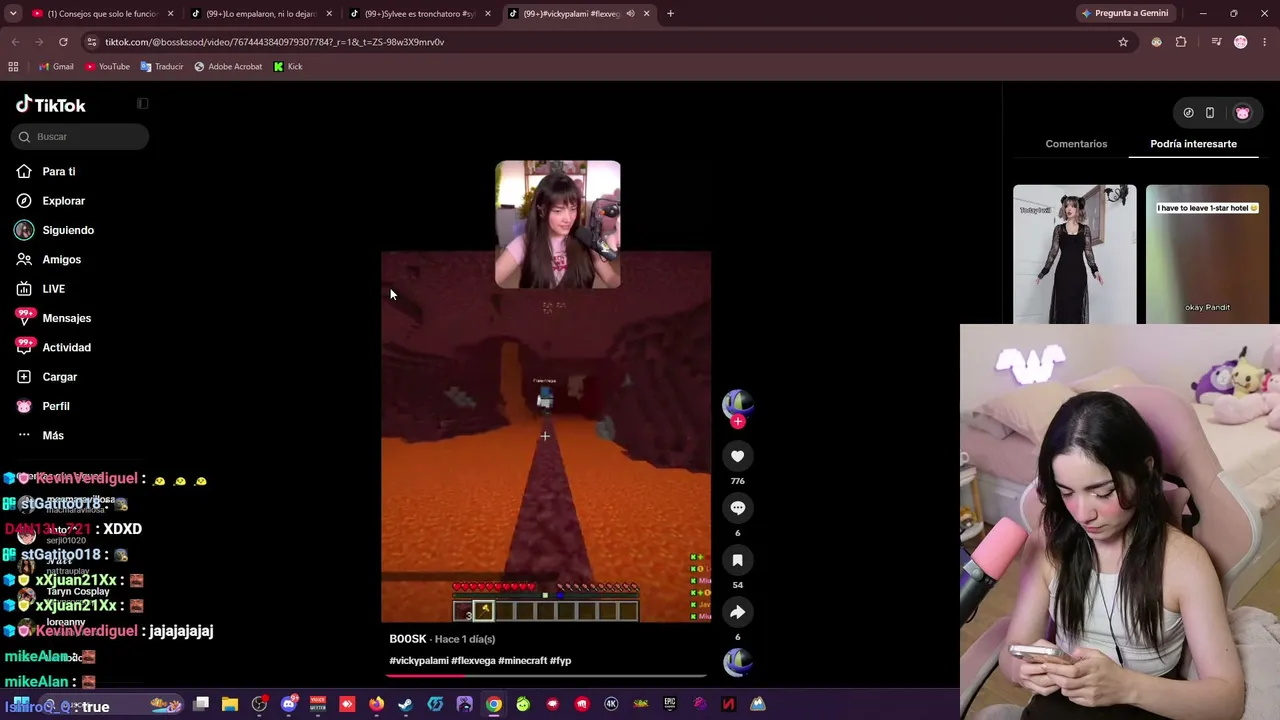
Task: Click the get app phone icon
Action: point(1210,113)
